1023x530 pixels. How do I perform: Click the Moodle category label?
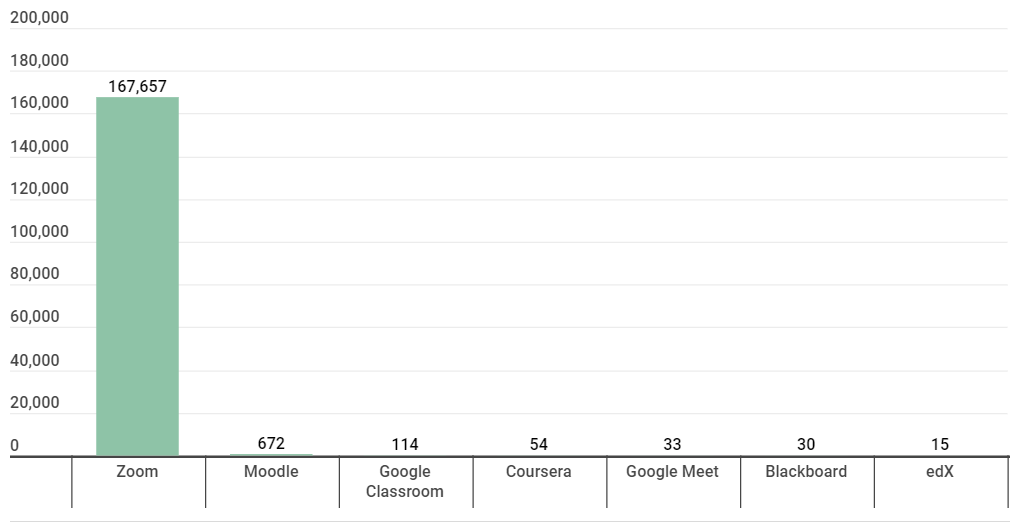click(x=271, y=471)
